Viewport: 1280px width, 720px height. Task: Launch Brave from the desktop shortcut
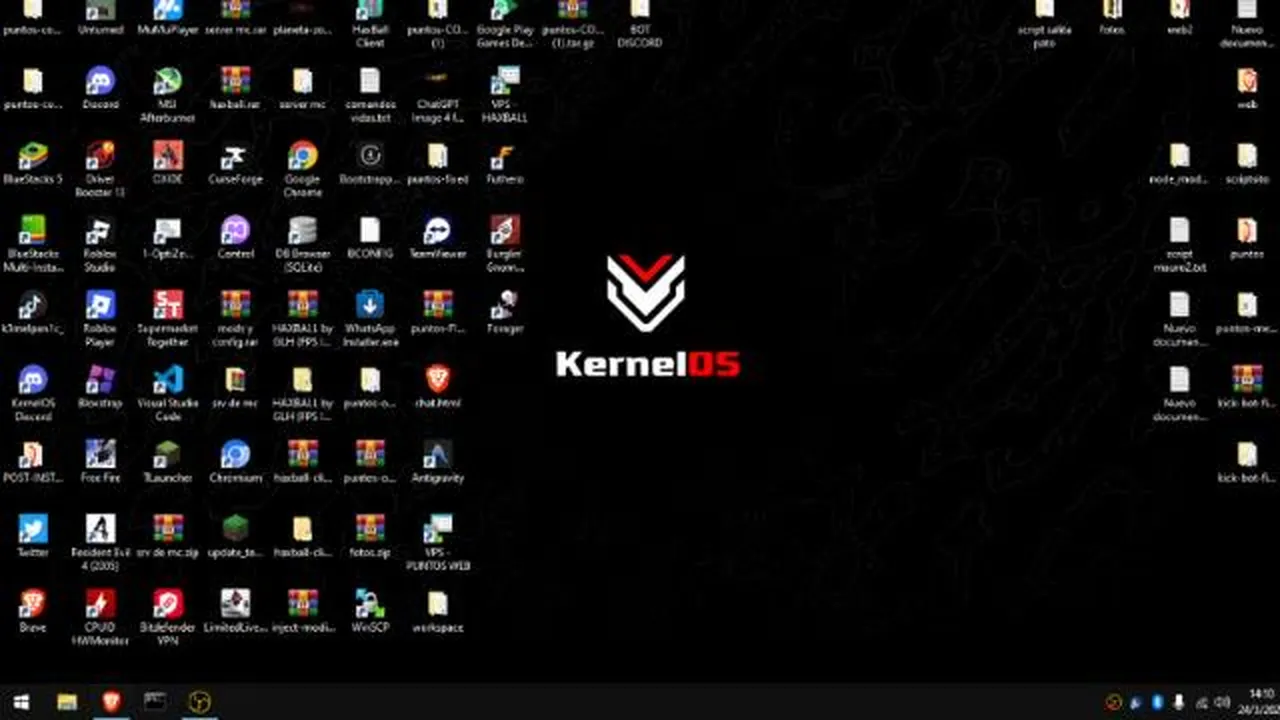tap(33, 611)
